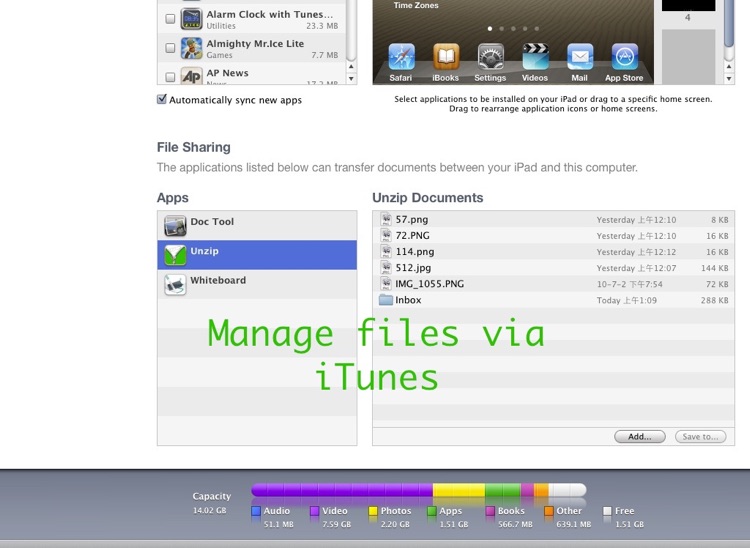
Task: Select the Safari icon in iPad dock
Action: [401, 57]
